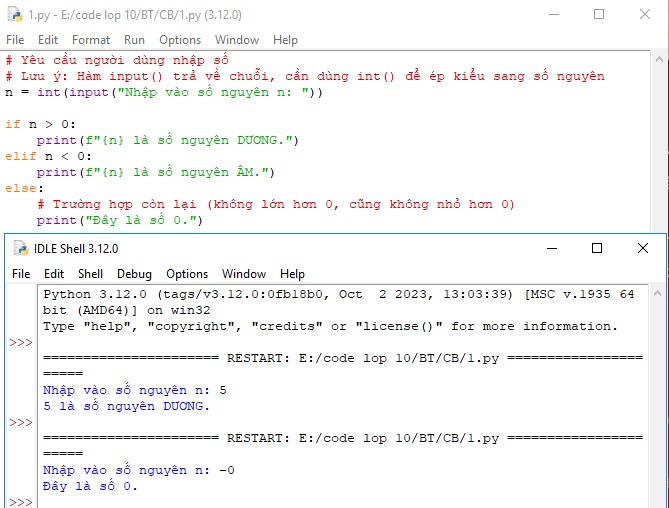Click comment 'Yêu cầu người dùng nhập số'
The image size is (669, 508).
(117, 60)
